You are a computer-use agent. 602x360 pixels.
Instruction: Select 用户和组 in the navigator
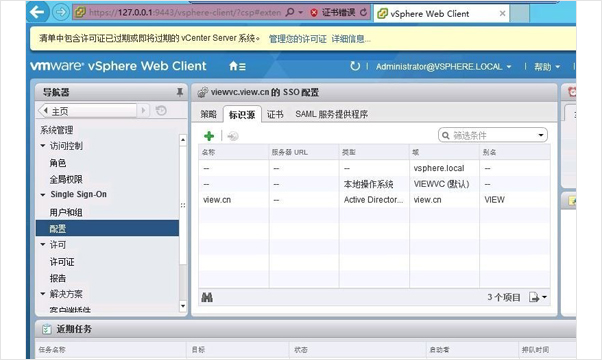(66, 212)
